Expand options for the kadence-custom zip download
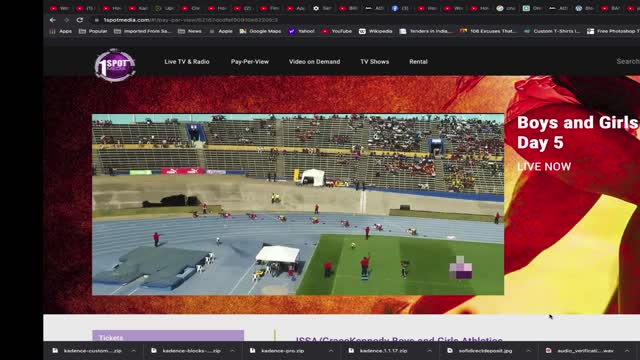640x360 pixels. click(x=133, y=351)
